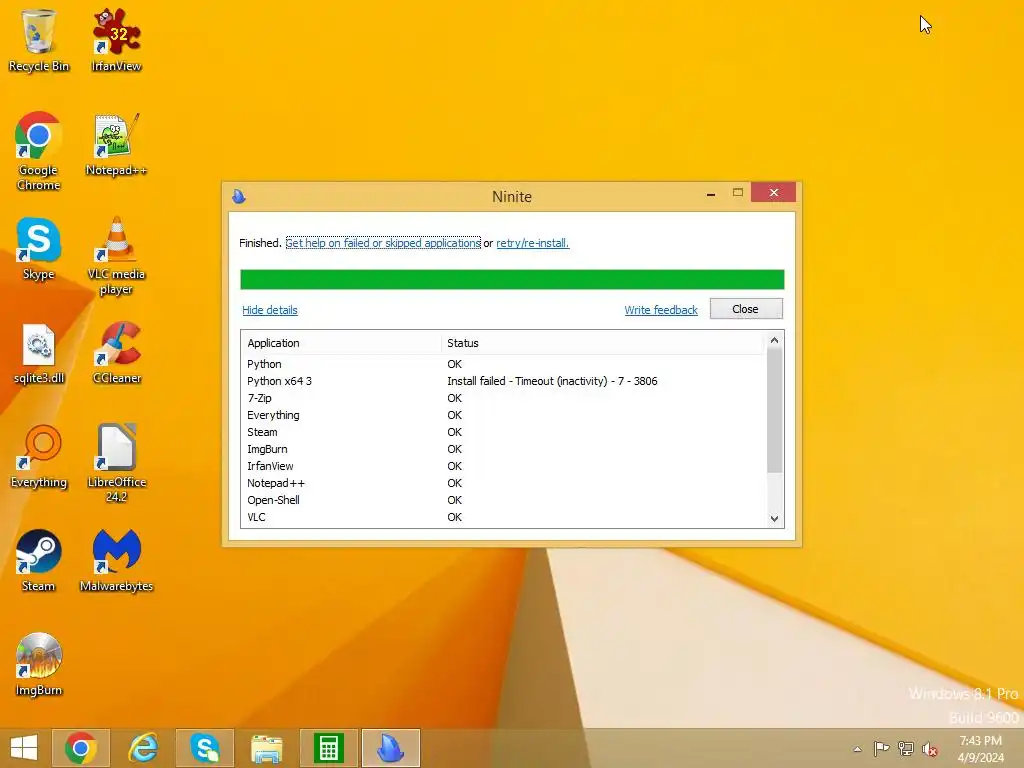Click the Install failed - Timeout status text
This screenshot has width=1024, height=768.
point(552,381)
